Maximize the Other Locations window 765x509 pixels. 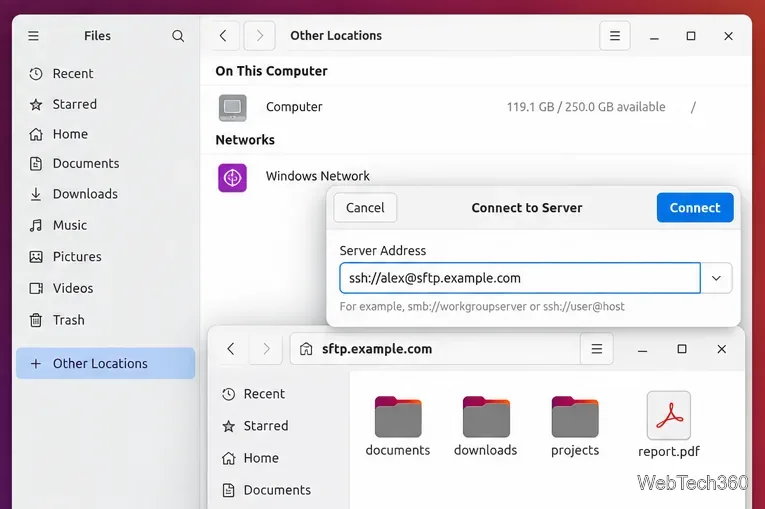coord(691,36)
